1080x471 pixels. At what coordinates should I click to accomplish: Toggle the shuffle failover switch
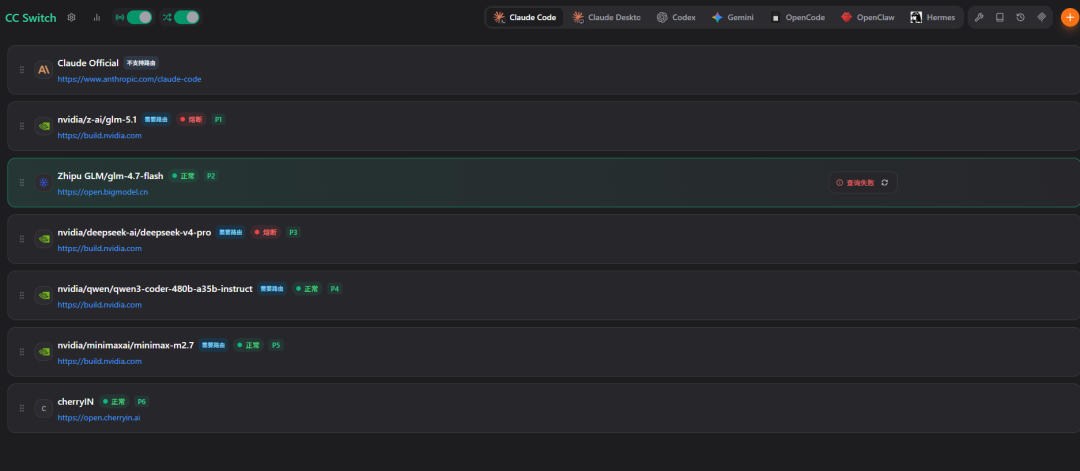tap(187, 17)
